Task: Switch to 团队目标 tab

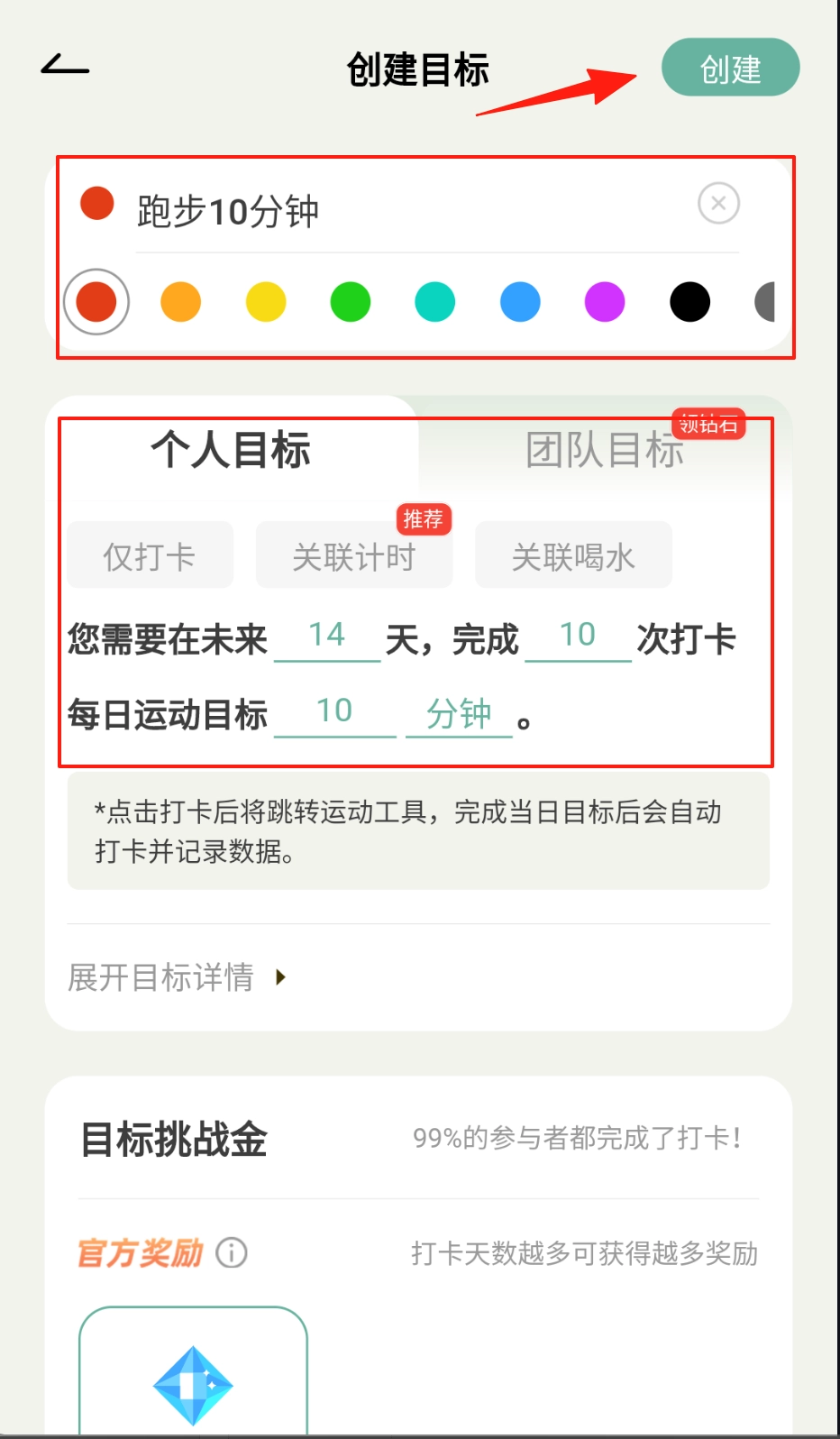Action: click(x=605, y=449)
